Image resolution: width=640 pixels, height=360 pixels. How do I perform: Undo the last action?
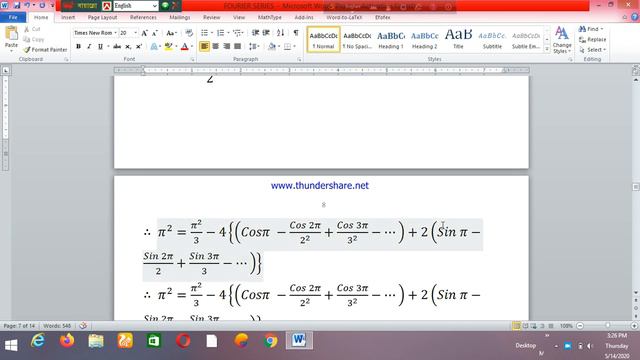pyautogui.click(x=27, y=5)
